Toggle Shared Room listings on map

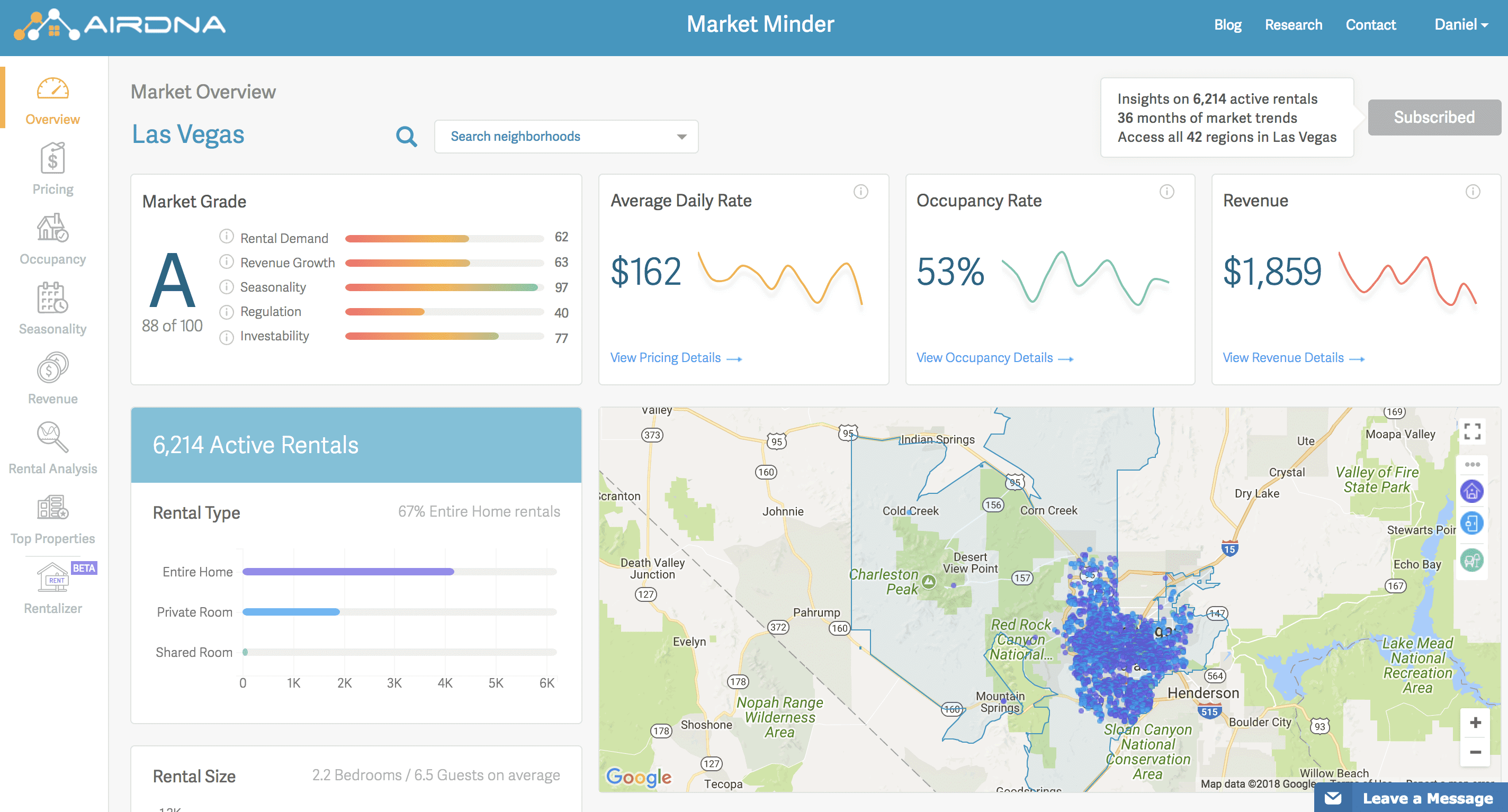tap(1471, 560)
